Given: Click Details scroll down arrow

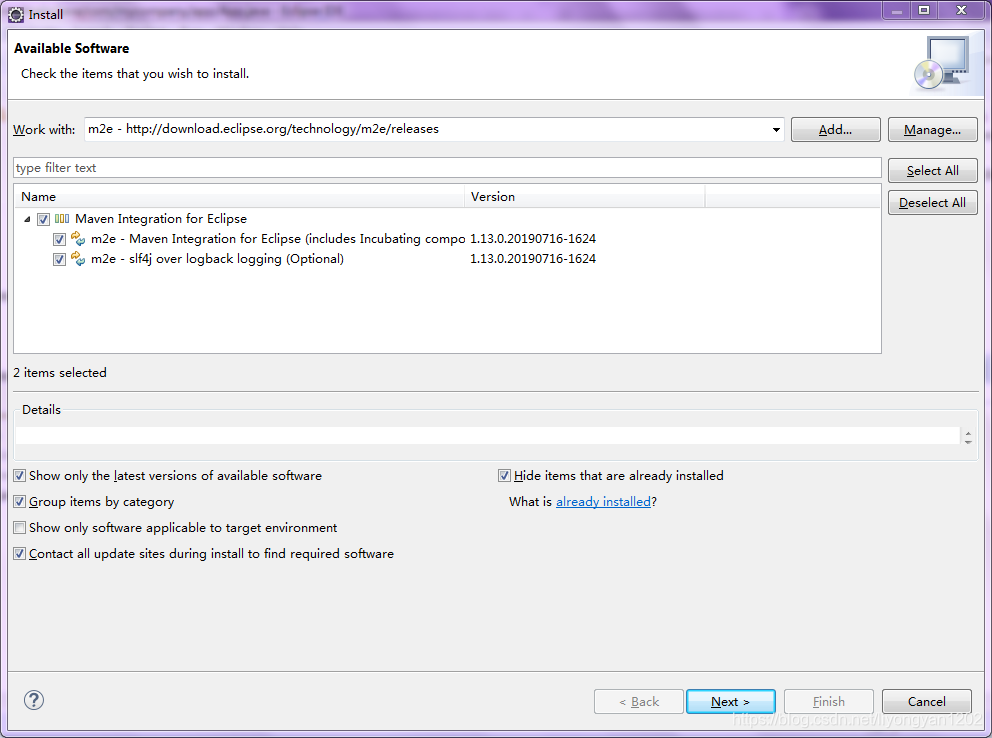Looking at the screenshot, I should pyautogui.click(x=968, y=441).
